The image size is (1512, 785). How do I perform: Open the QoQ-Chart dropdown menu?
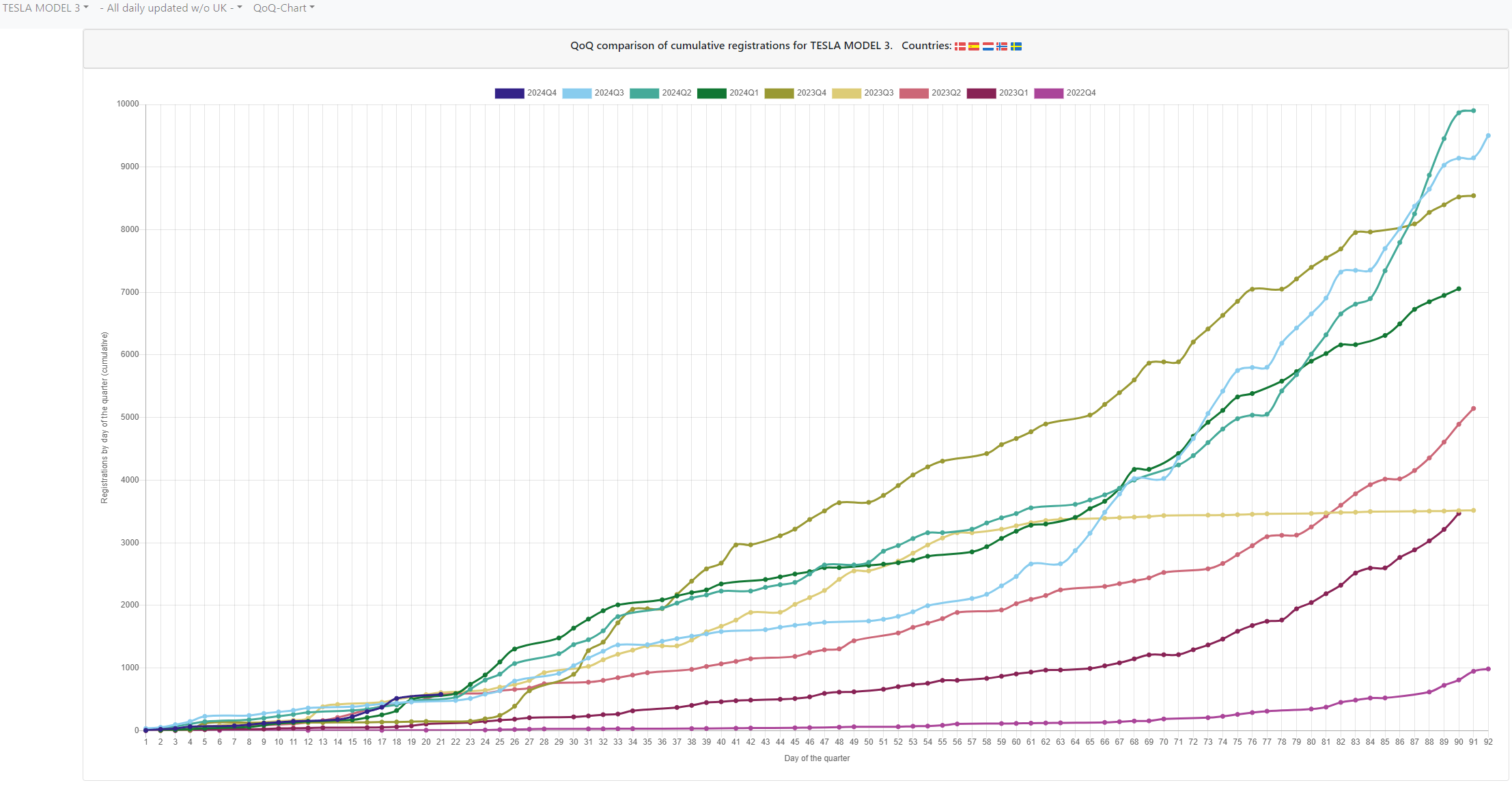pyautogui.click(x=283, y=8)
